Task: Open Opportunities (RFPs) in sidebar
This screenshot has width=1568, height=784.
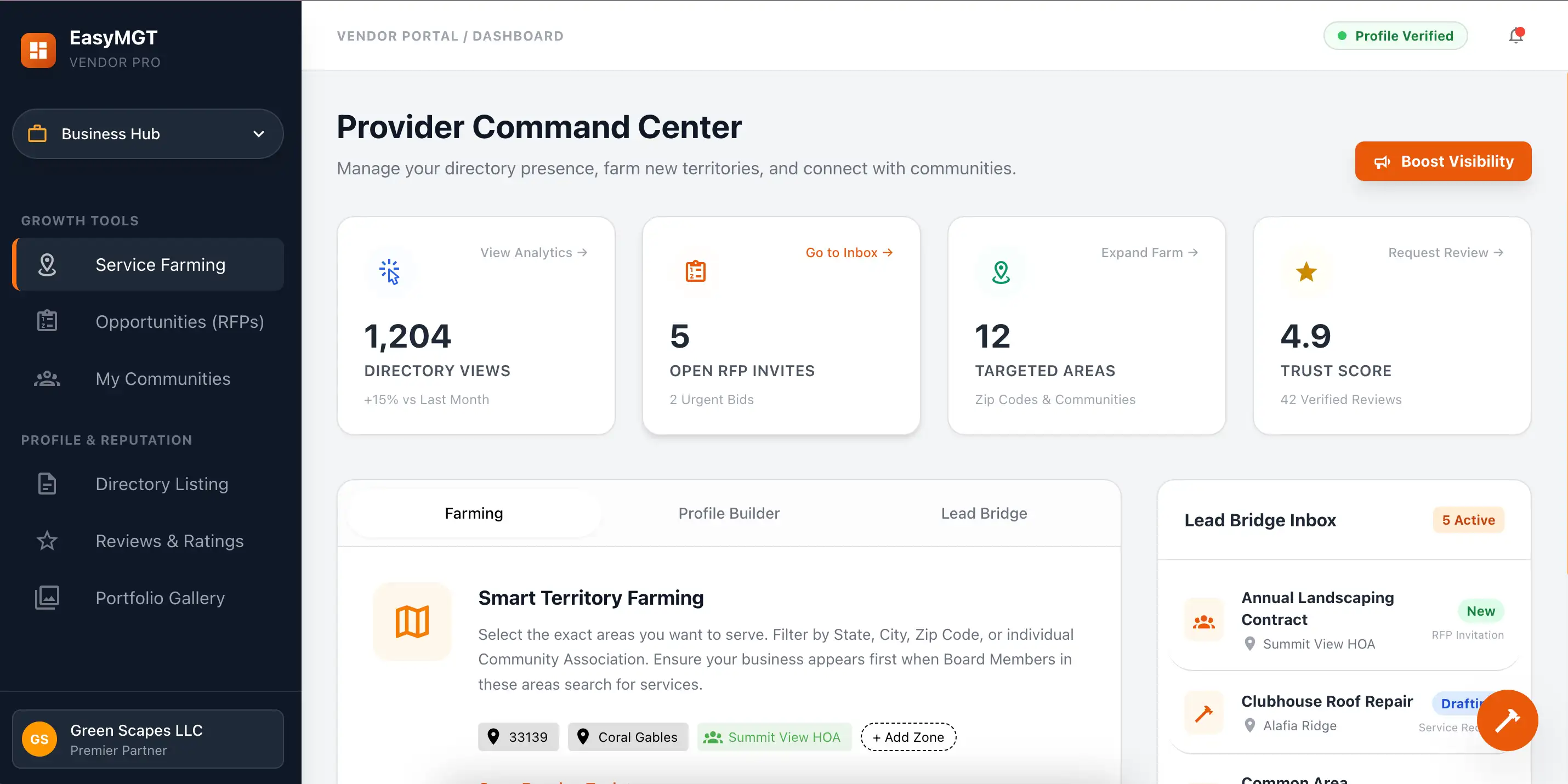Action: point(180,321)
